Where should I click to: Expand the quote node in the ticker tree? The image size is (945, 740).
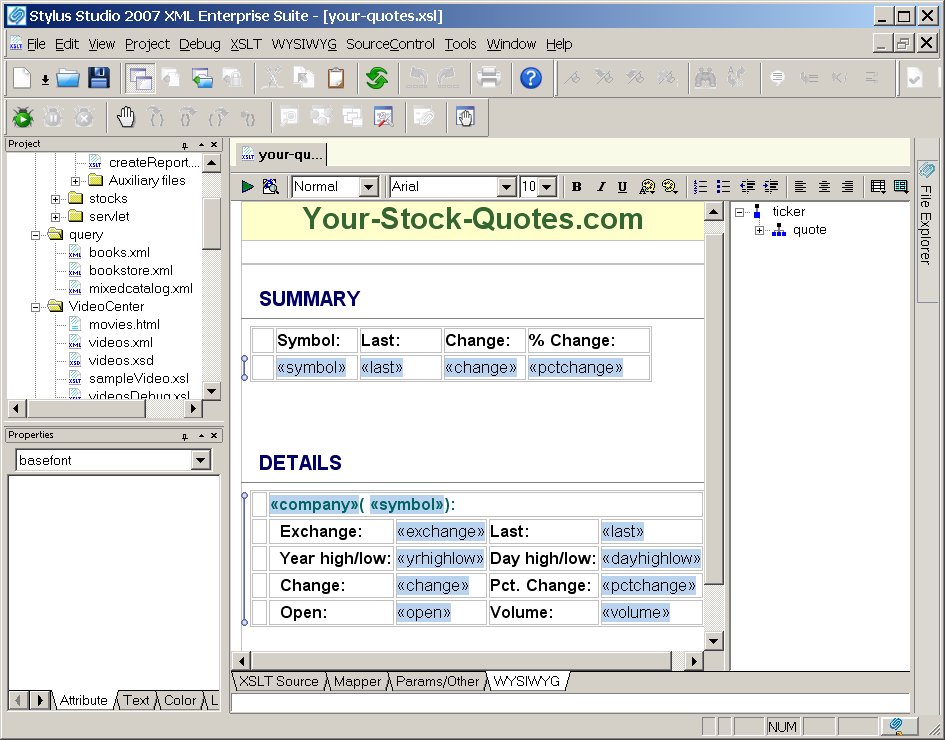759,230
